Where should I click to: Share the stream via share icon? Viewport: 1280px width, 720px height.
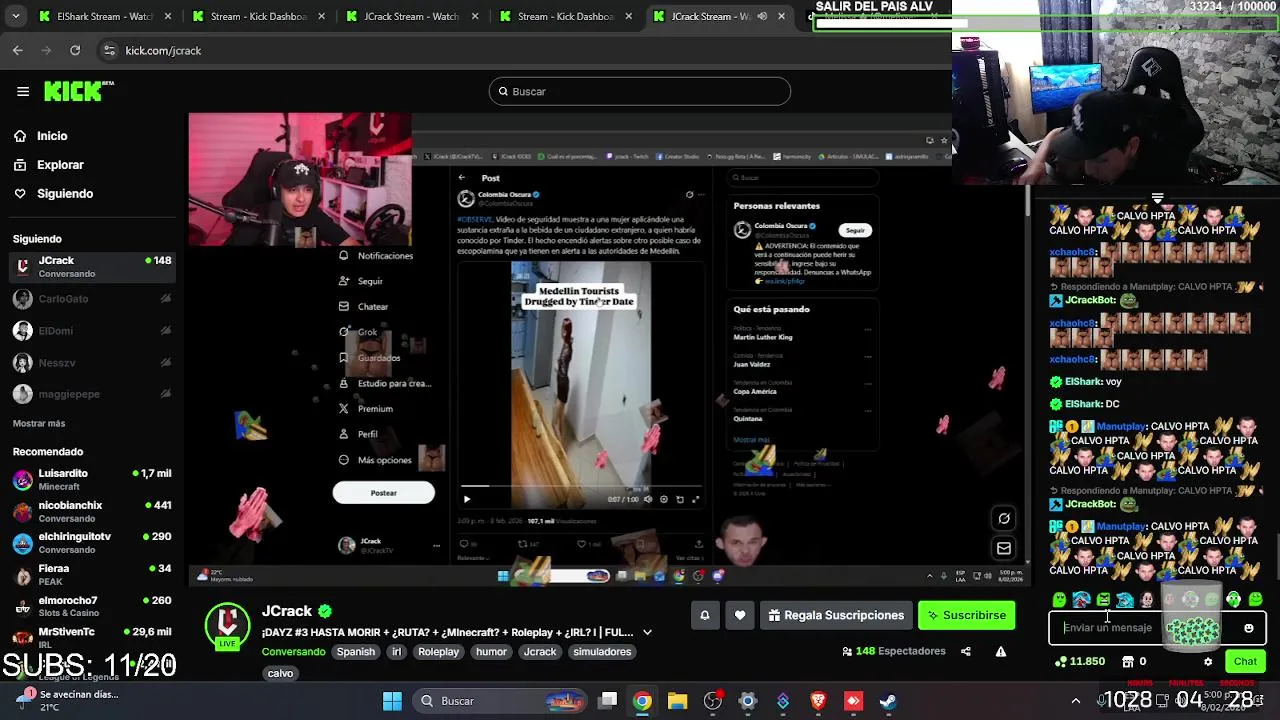coord(965,651)
